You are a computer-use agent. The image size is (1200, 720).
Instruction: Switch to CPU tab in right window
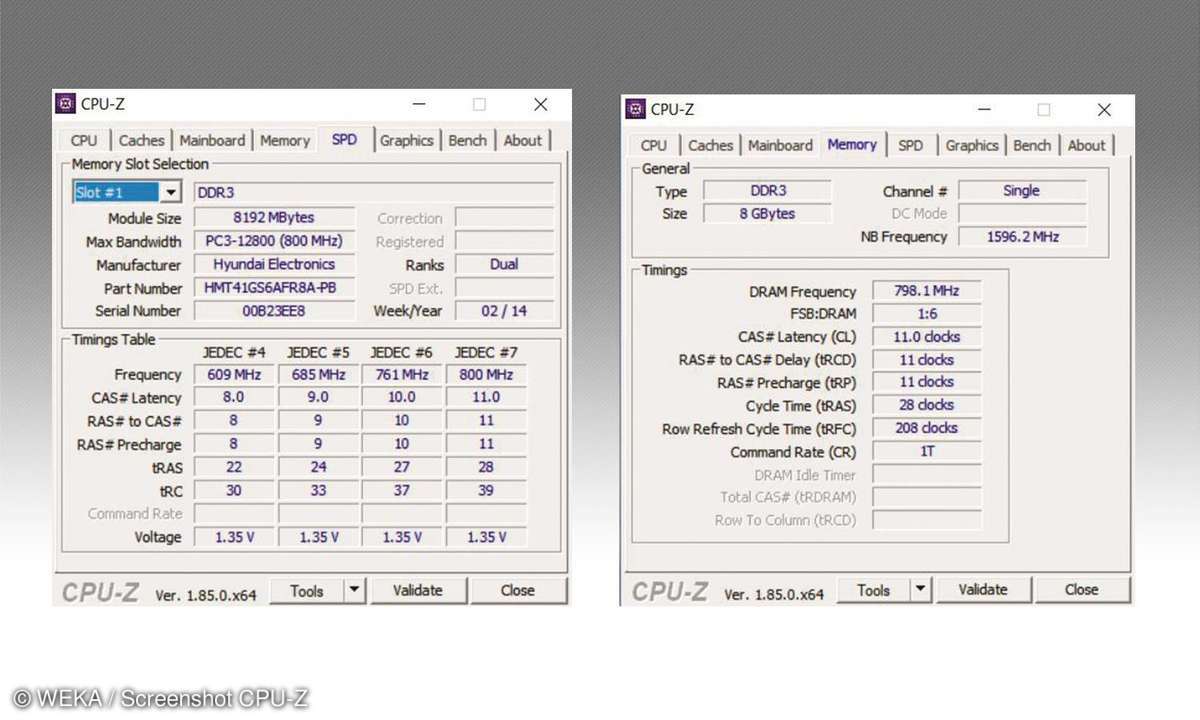654,146
